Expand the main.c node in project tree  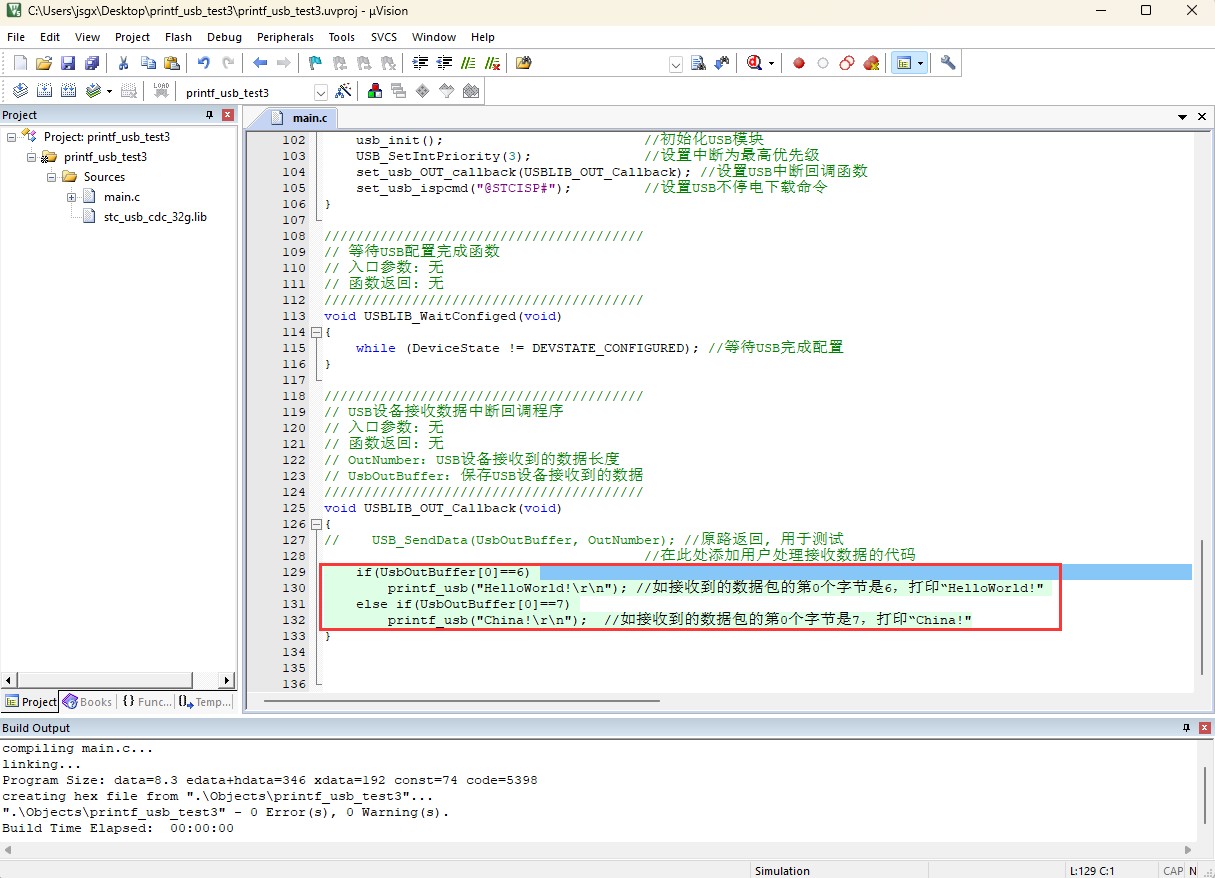coord(72,197)
